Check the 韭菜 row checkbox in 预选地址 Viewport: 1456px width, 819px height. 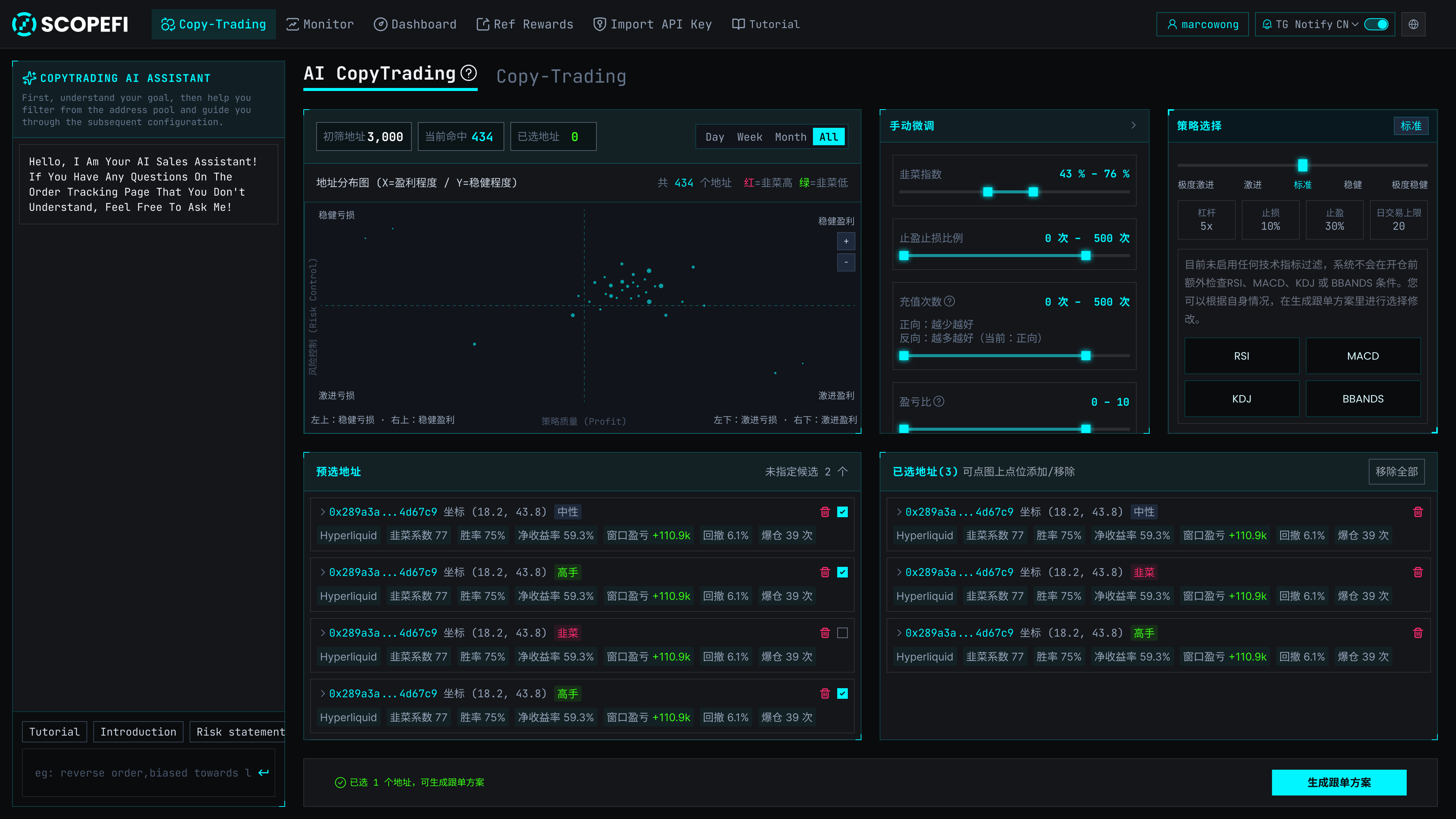[842, 633]
